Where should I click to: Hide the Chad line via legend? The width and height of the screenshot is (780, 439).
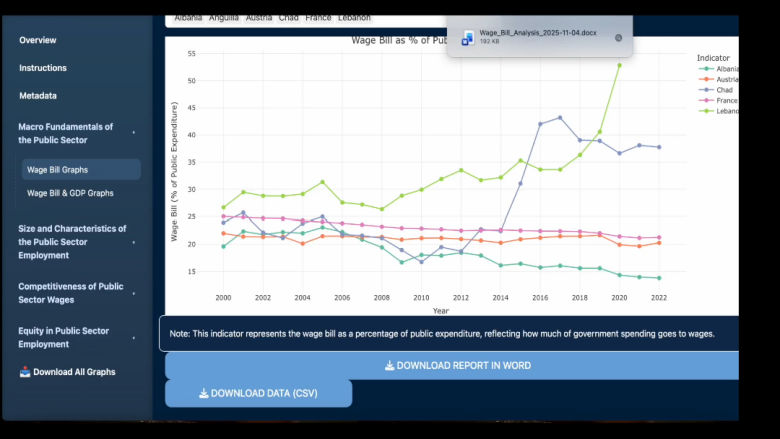[x=718, y=90]
